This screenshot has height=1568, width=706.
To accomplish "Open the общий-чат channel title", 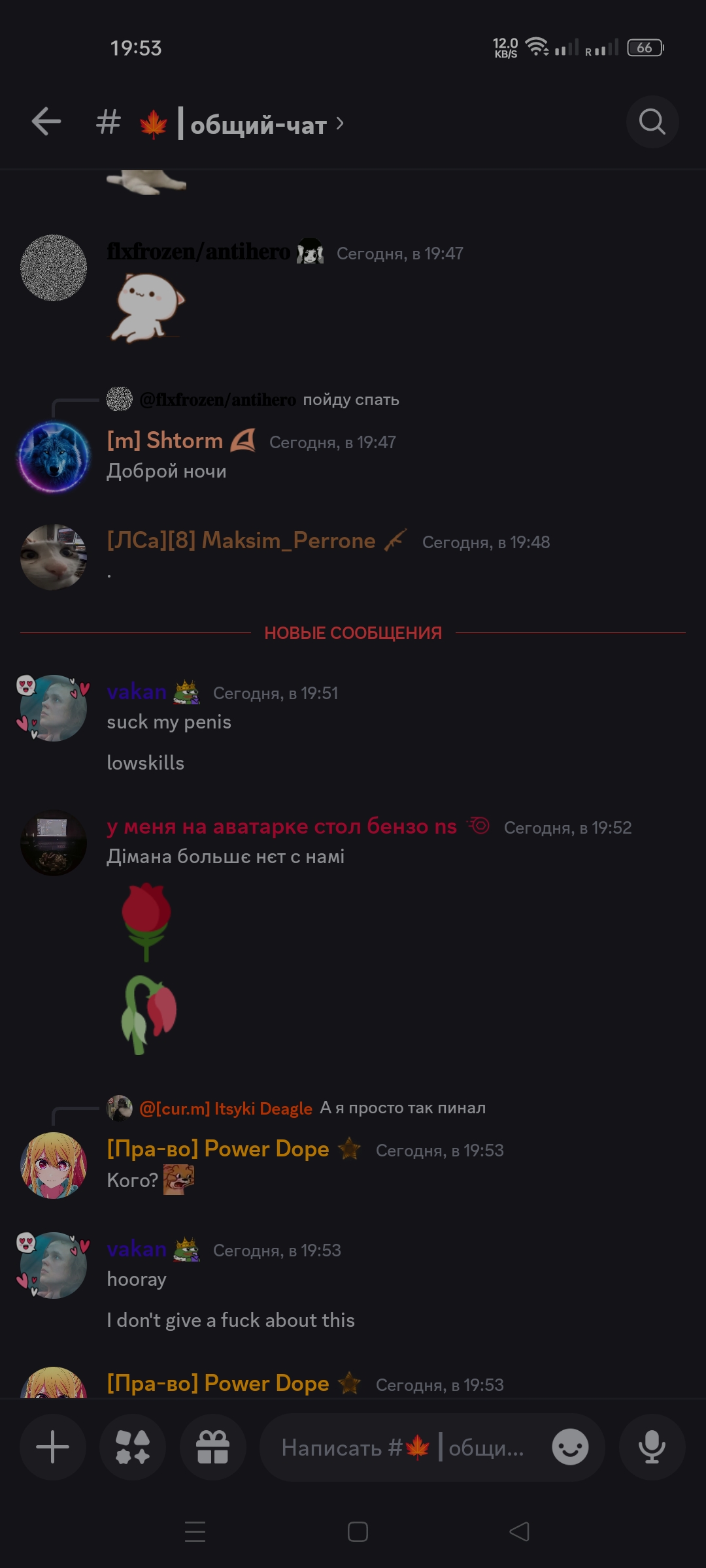I will click(x=258, y=124).
